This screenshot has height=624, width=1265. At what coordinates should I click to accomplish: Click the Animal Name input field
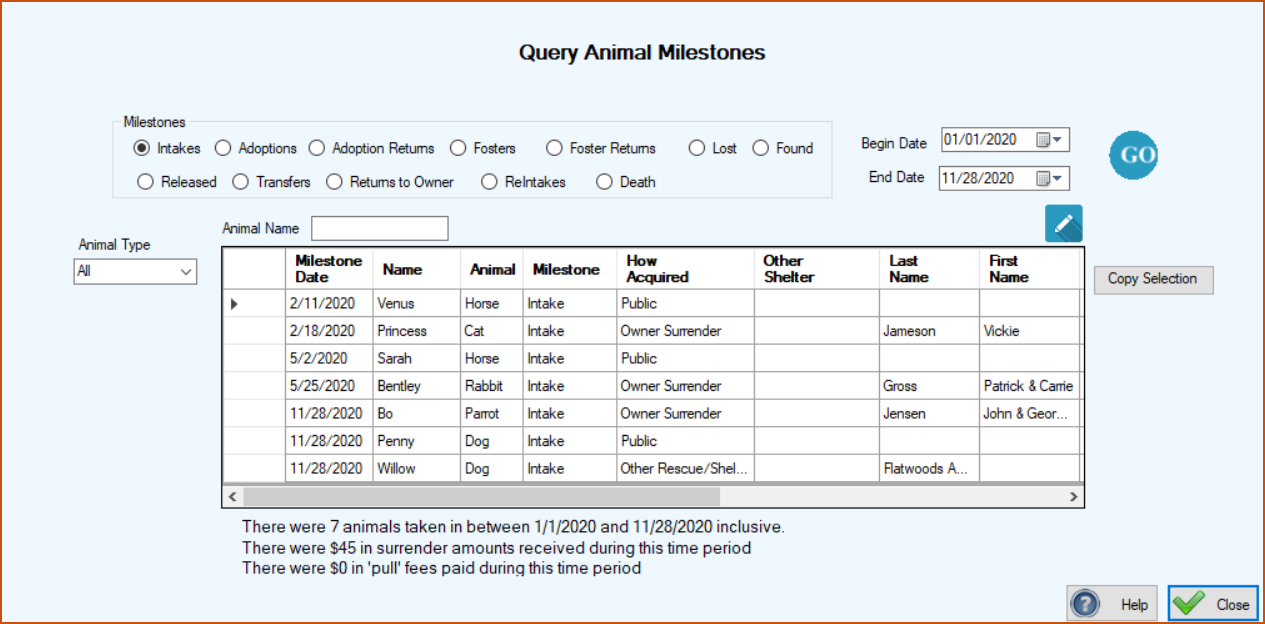[x=380, y=228]
